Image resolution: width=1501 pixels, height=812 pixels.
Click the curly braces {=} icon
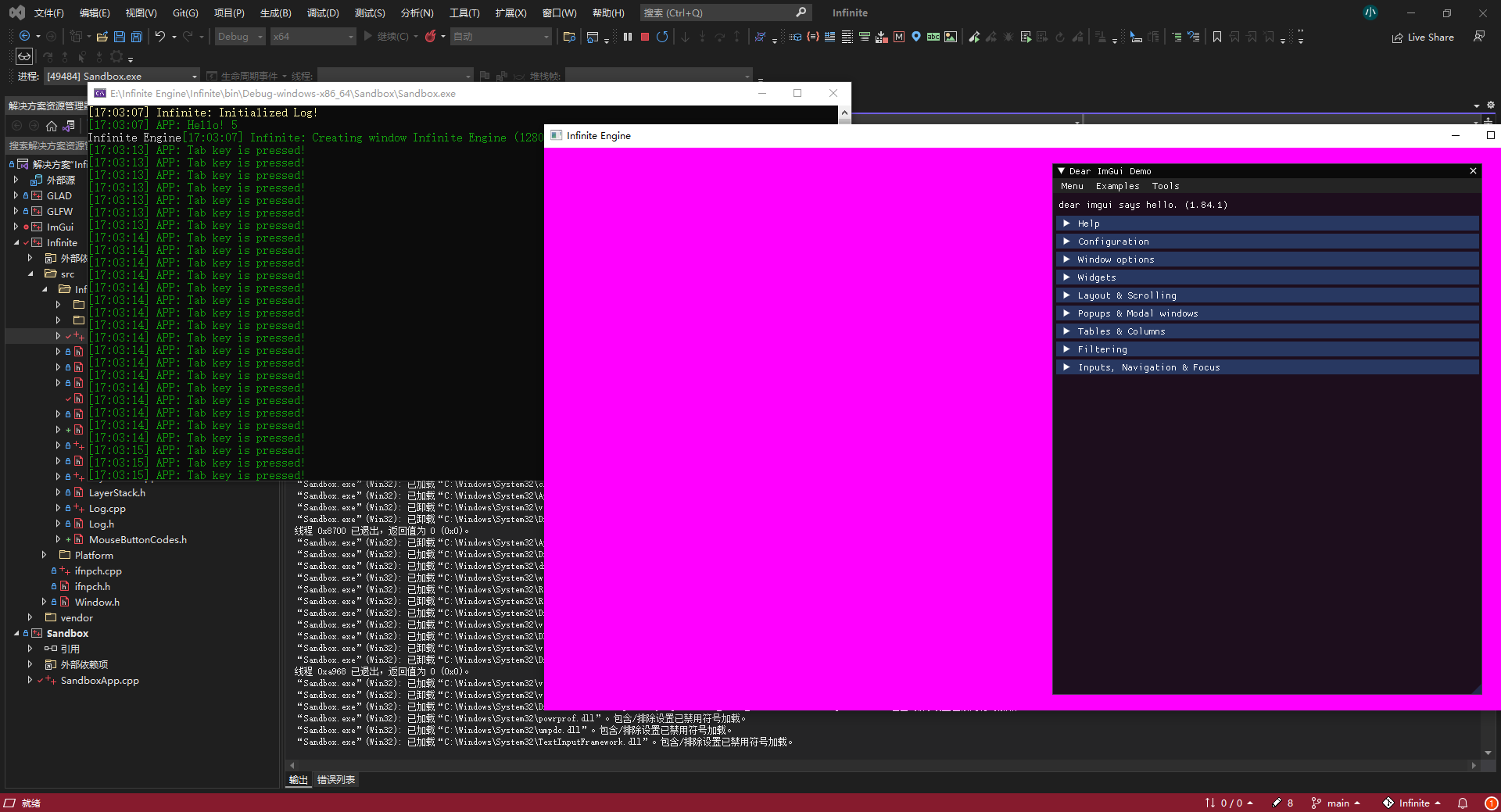[x=813, y=37]
